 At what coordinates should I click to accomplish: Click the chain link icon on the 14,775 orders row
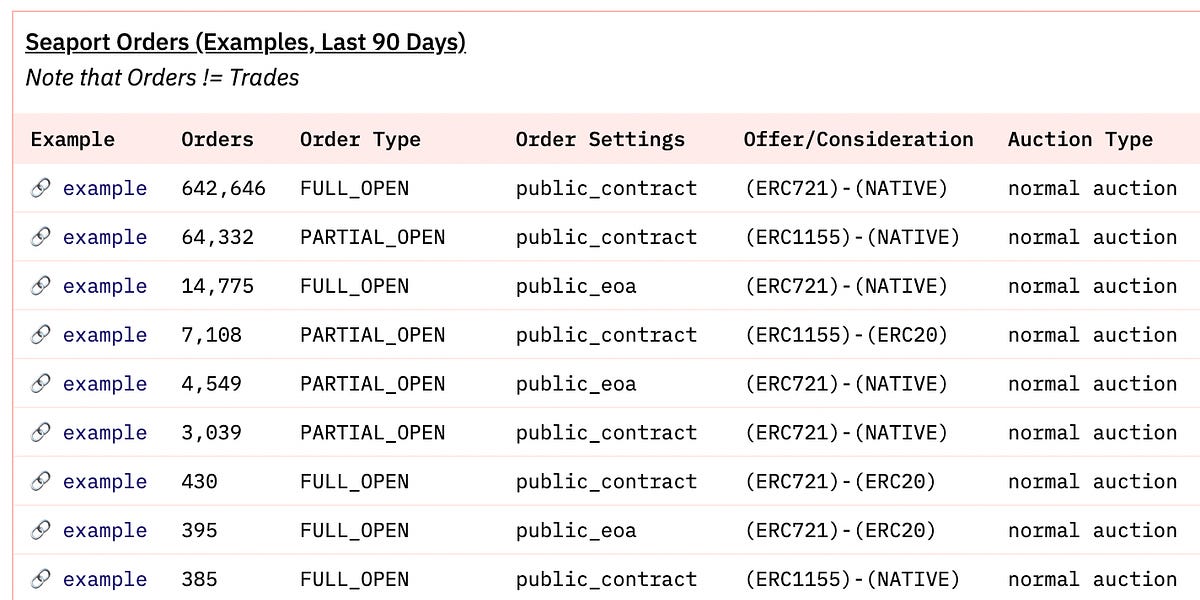(40, 286)
